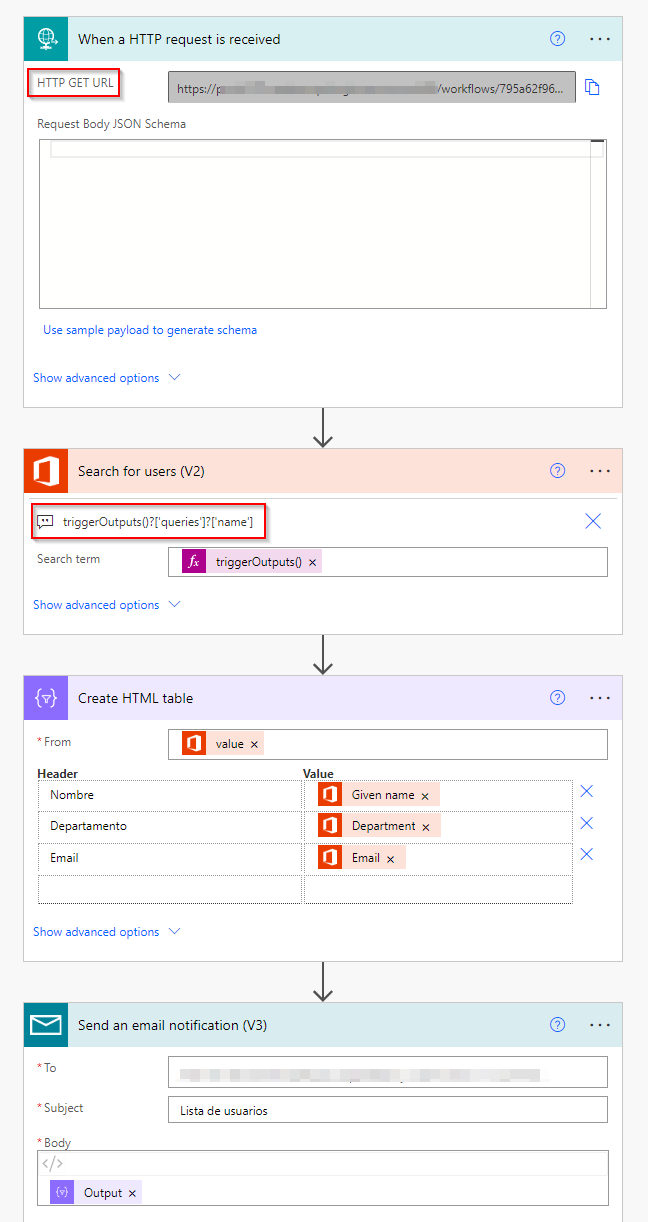This screenshot has width=648, height=1222.
Task: Open help for Send an email notification
Action: tap(558, 1025)
